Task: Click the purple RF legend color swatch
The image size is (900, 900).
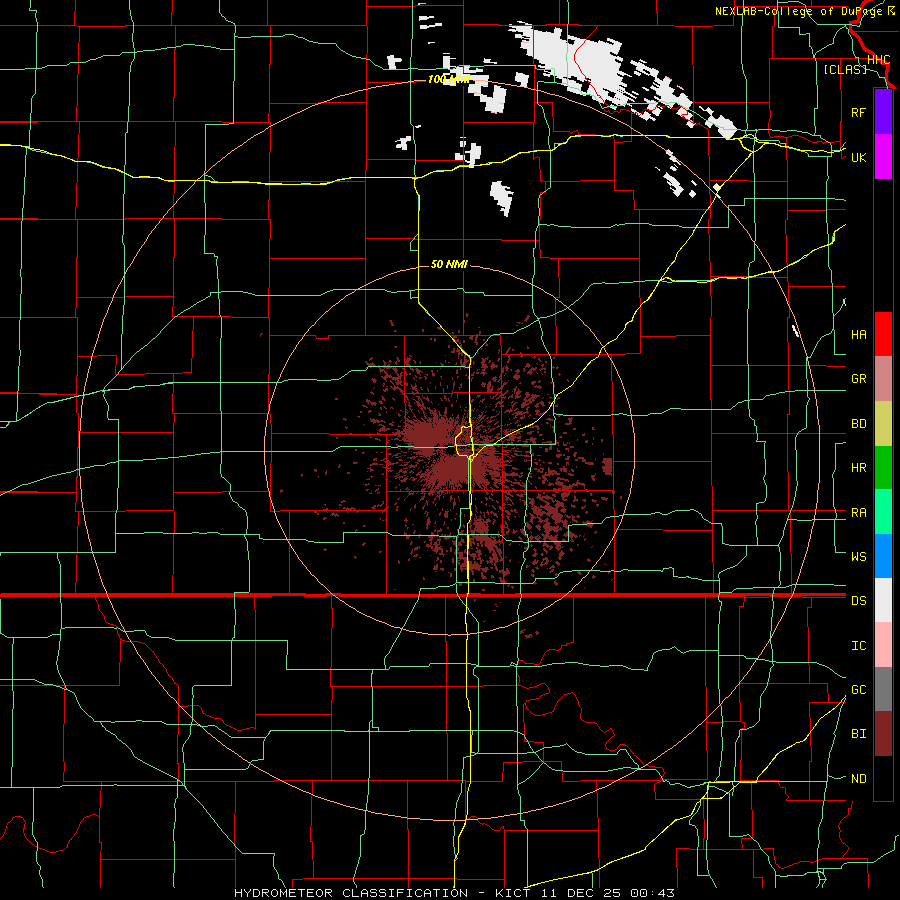Action: click(883, 112)
